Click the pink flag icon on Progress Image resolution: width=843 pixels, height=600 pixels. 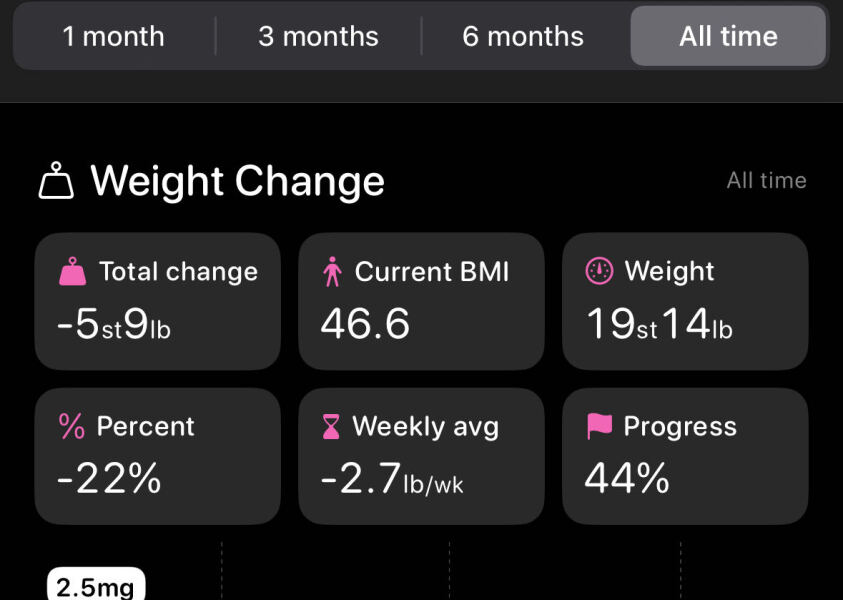(598, 426)
